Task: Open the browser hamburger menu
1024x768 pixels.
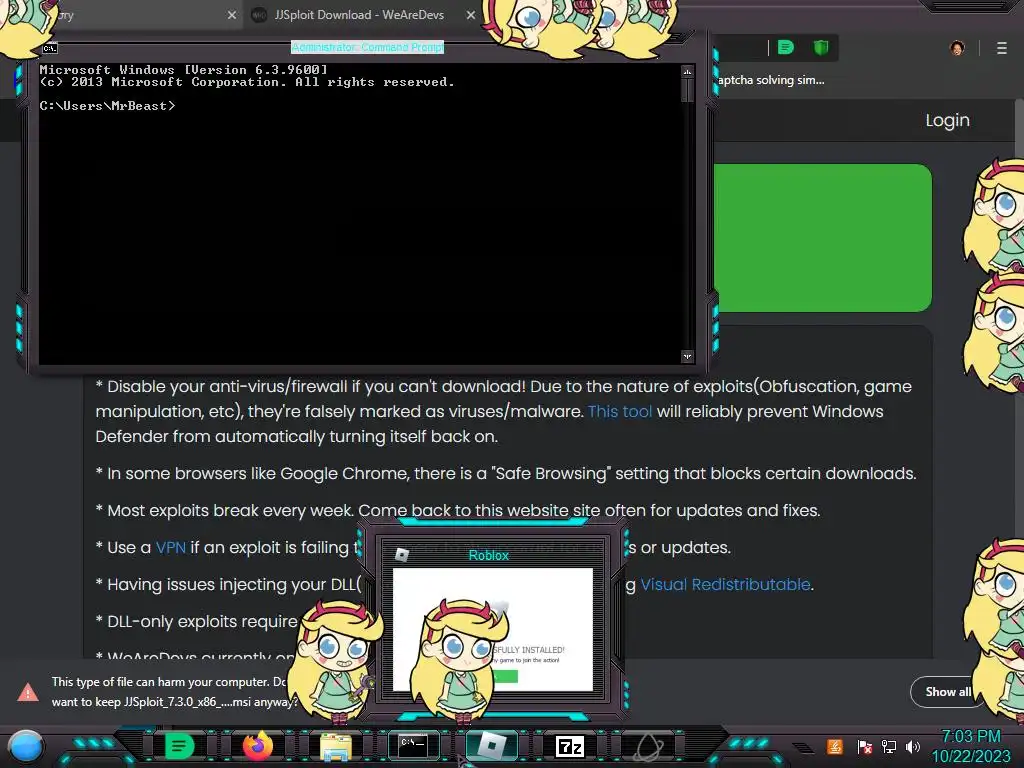Action: point(1002,48)
